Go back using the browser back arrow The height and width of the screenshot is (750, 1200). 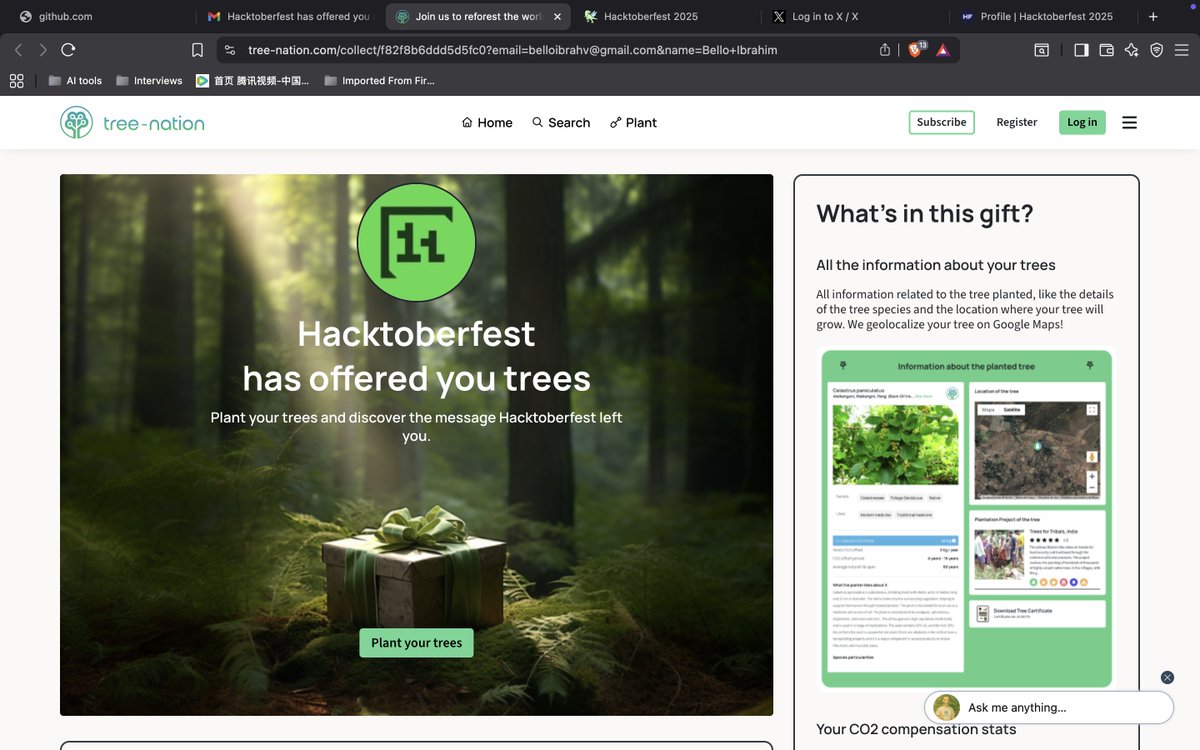[x=18, y=50]
